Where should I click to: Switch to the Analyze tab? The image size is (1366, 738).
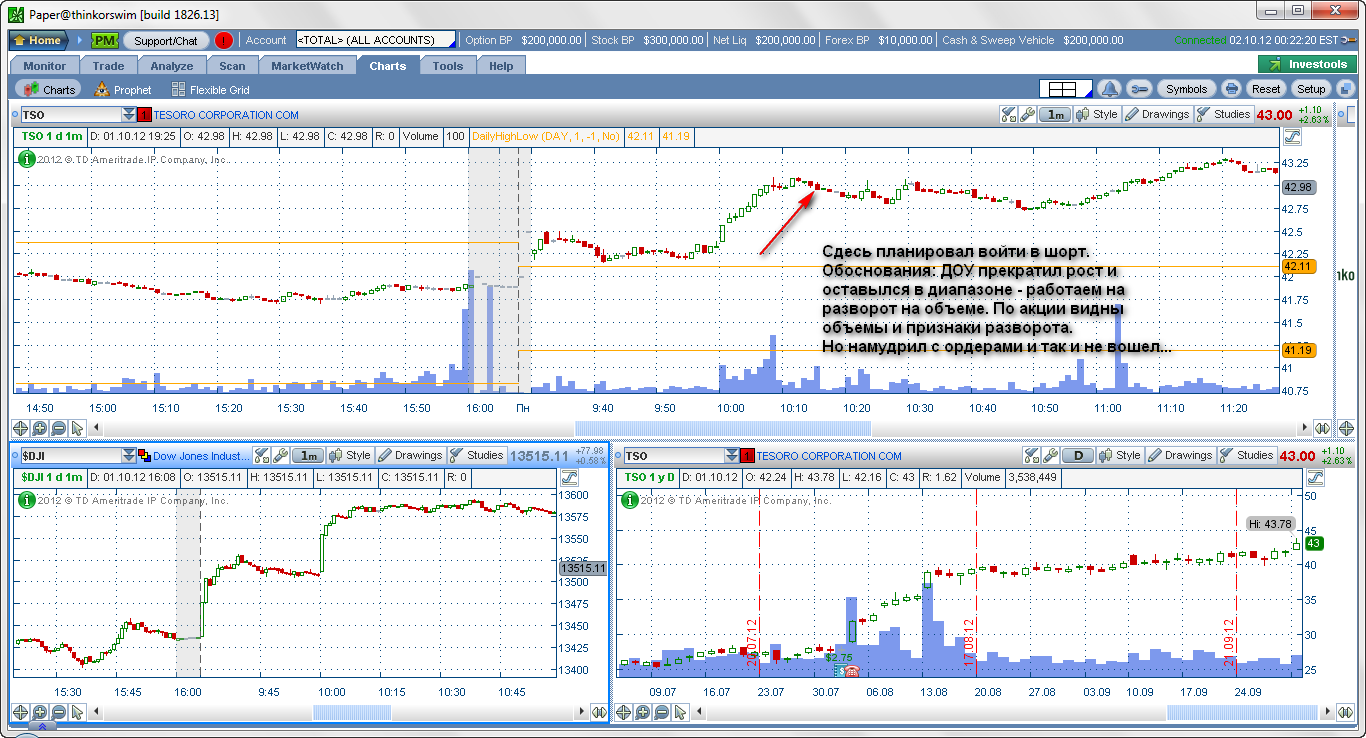[x=172, y=66]
